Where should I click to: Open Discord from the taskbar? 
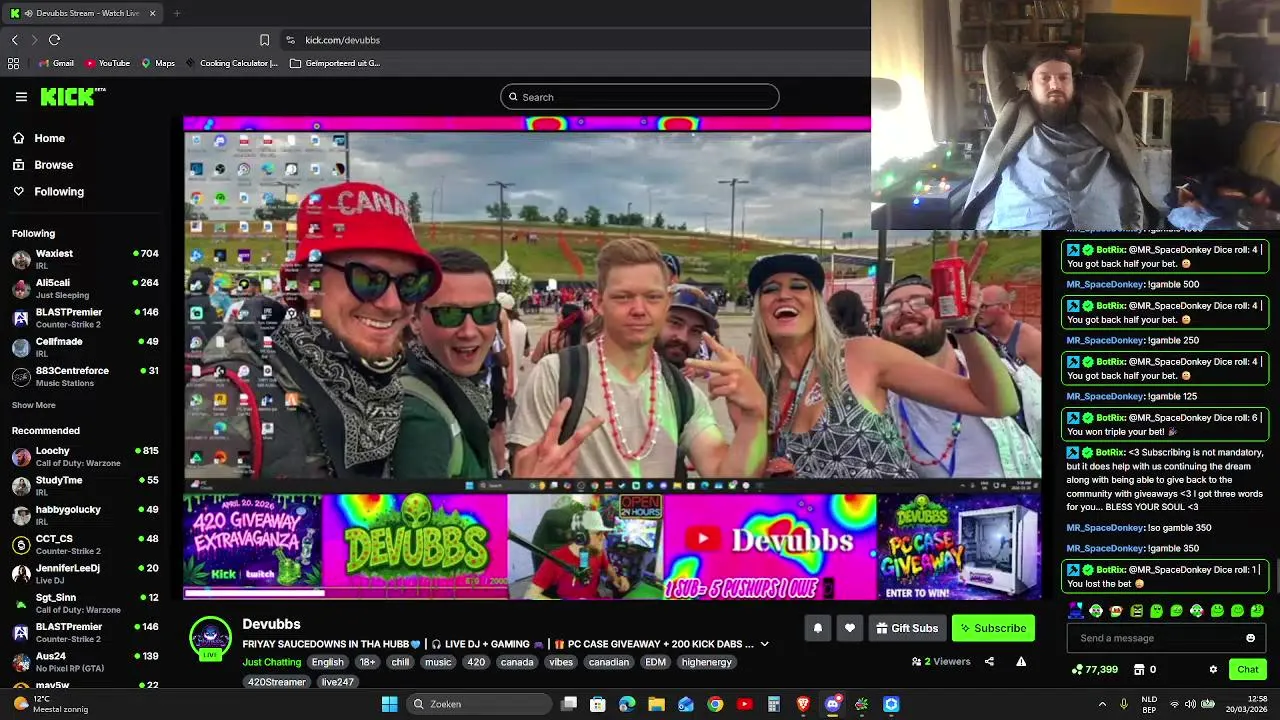point(832,704)
